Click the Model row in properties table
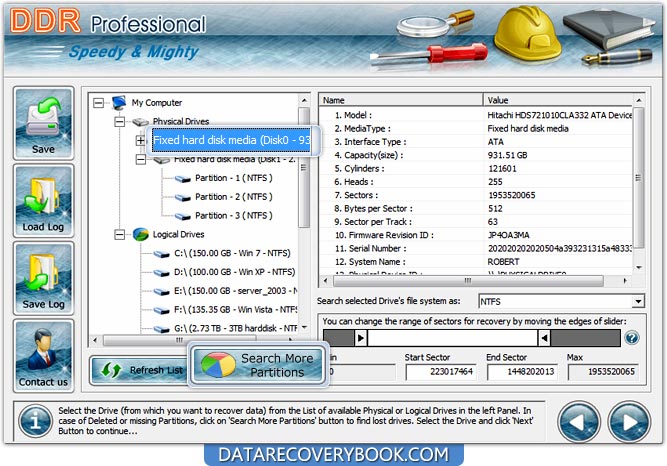 [476, 115]
